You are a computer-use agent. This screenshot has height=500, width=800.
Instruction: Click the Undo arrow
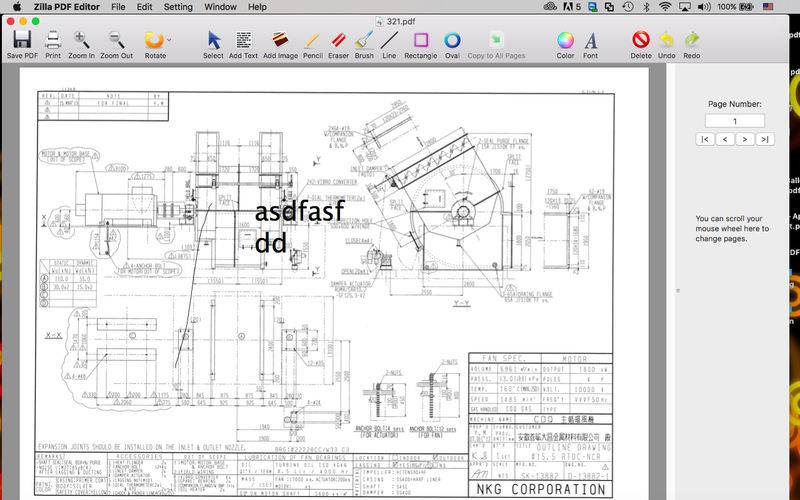(666, 40)
